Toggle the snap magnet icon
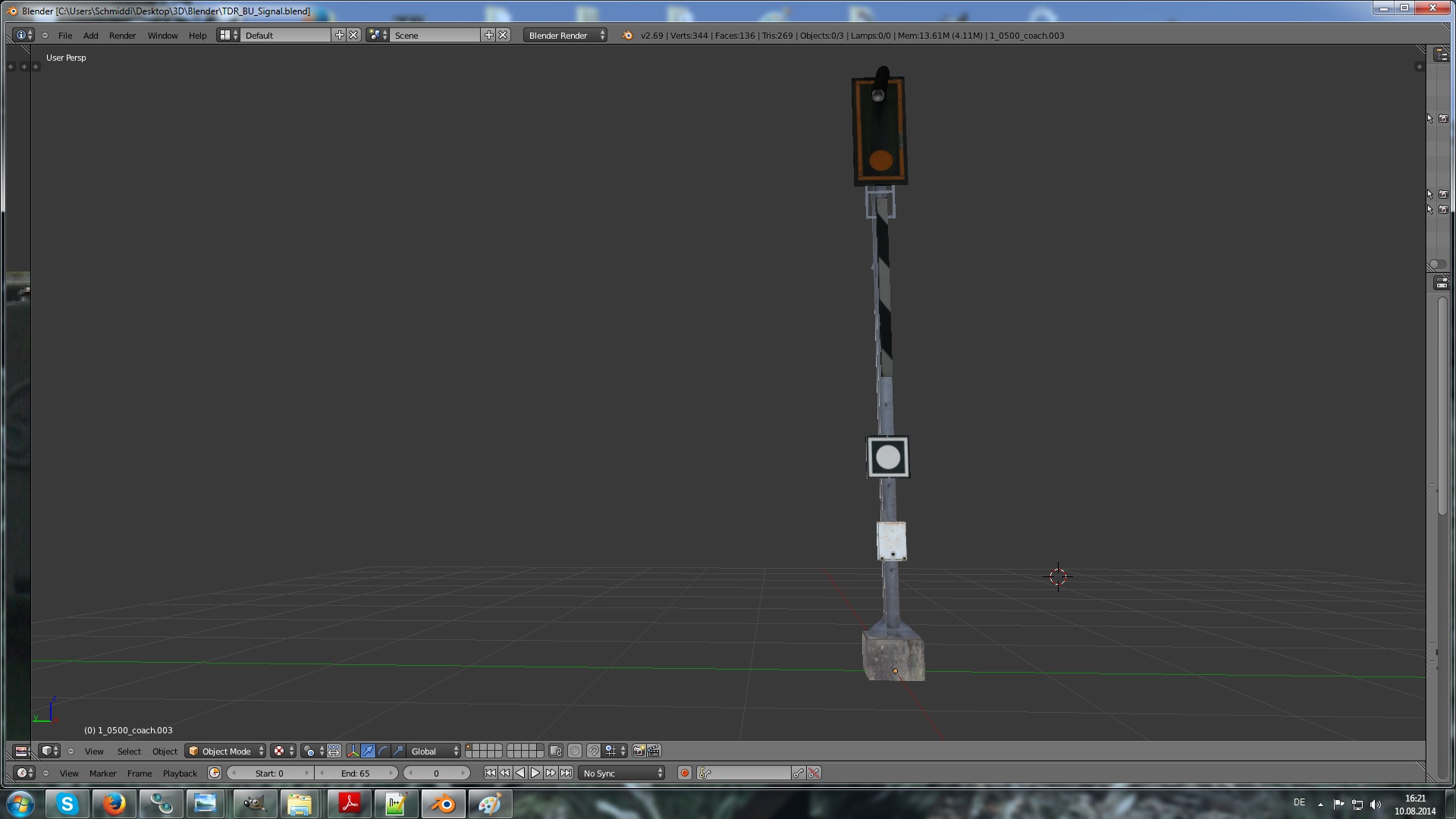 tap(594, 751)
